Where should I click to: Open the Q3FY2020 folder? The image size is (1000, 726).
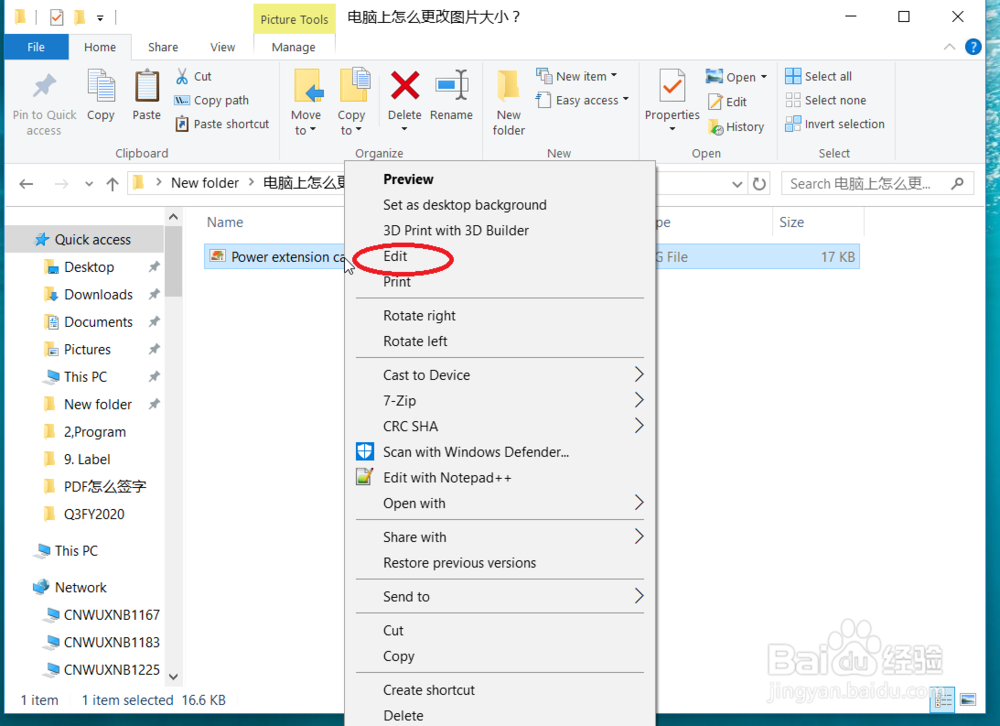pyautogui.click(x=94, y=514)
